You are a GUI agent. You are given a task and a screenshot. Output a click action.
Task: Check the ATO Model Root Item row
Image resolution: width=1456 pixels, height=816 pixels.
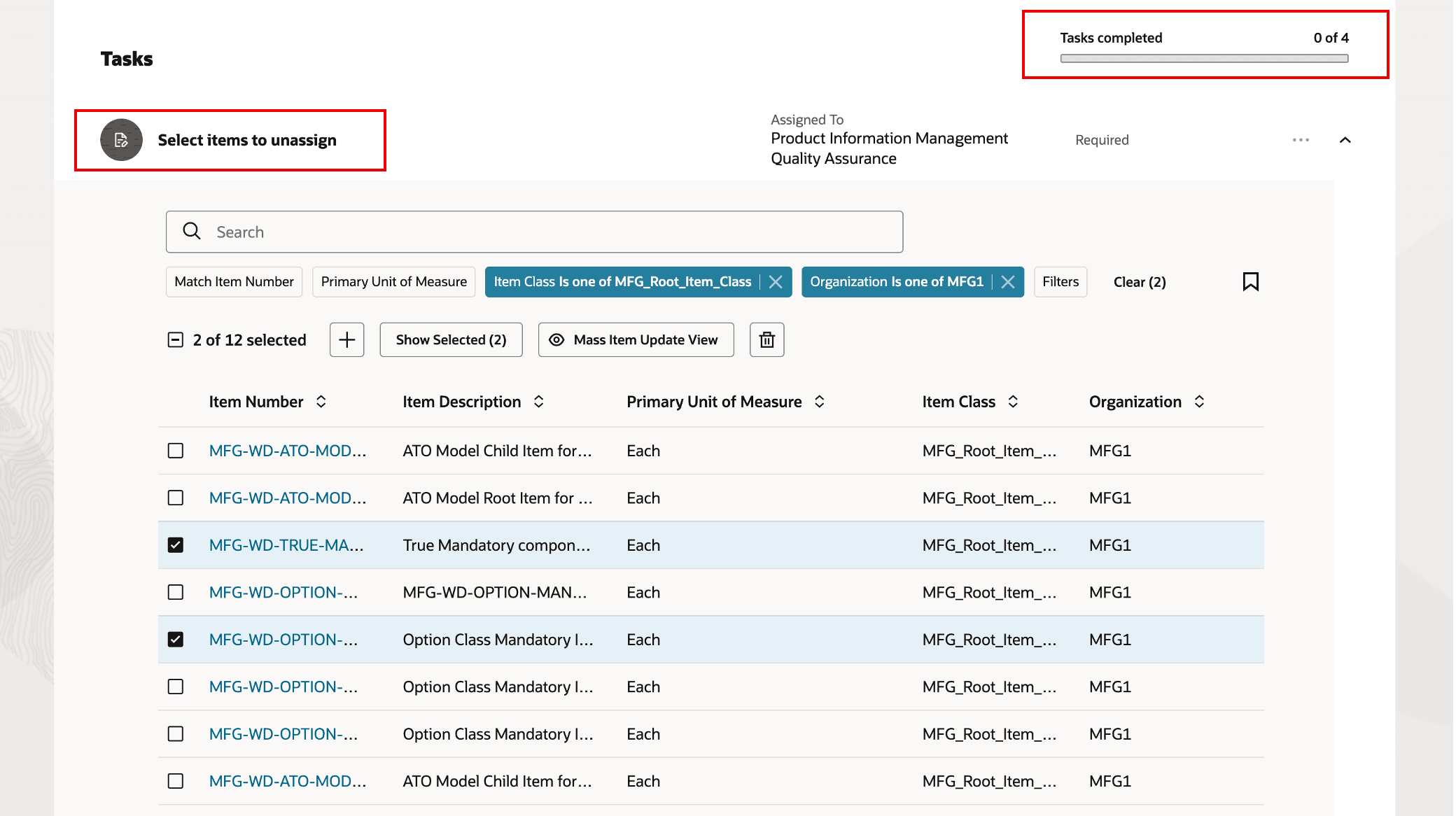point(176,498)
